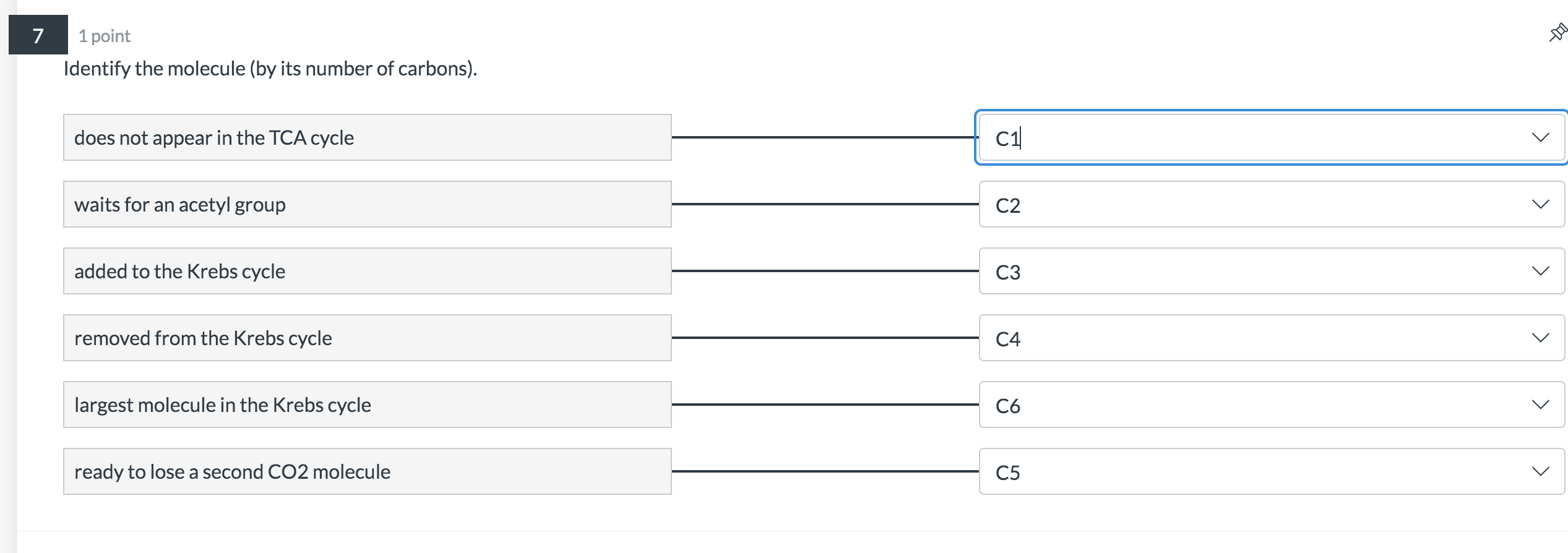
Task: Select the 'does not appear in the TCA cycle' prompt
Action: [x=368, y=137]
